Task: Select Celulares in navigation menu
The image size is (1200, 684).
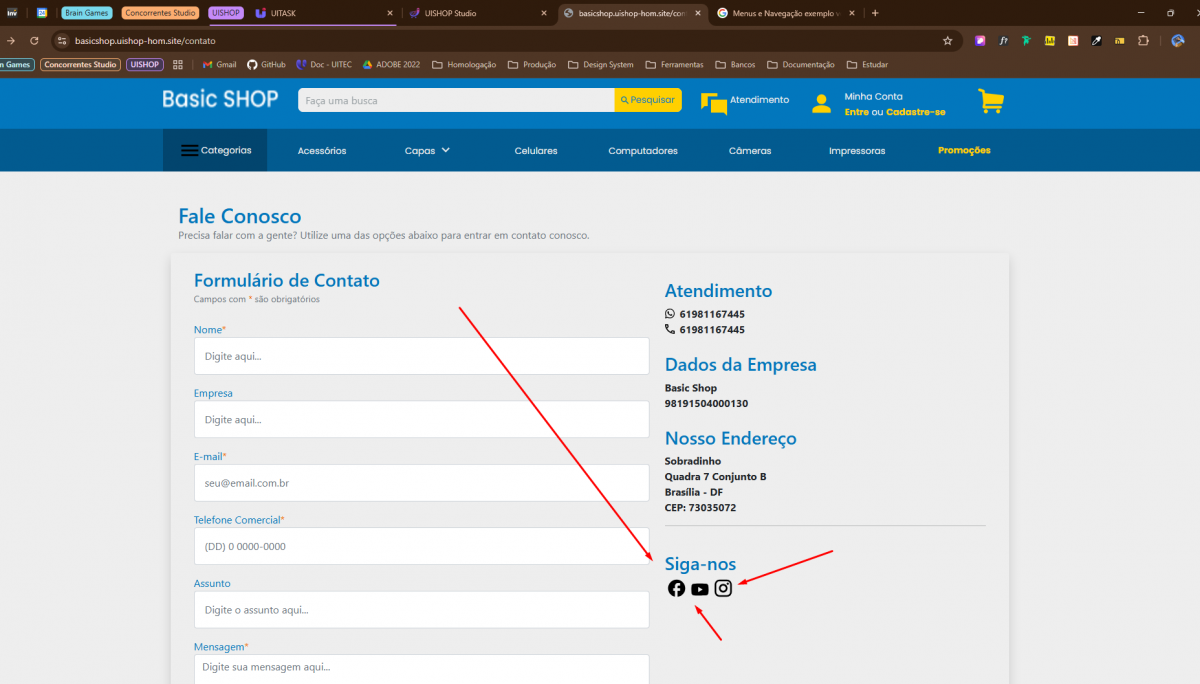Action: tap(536, 151)
